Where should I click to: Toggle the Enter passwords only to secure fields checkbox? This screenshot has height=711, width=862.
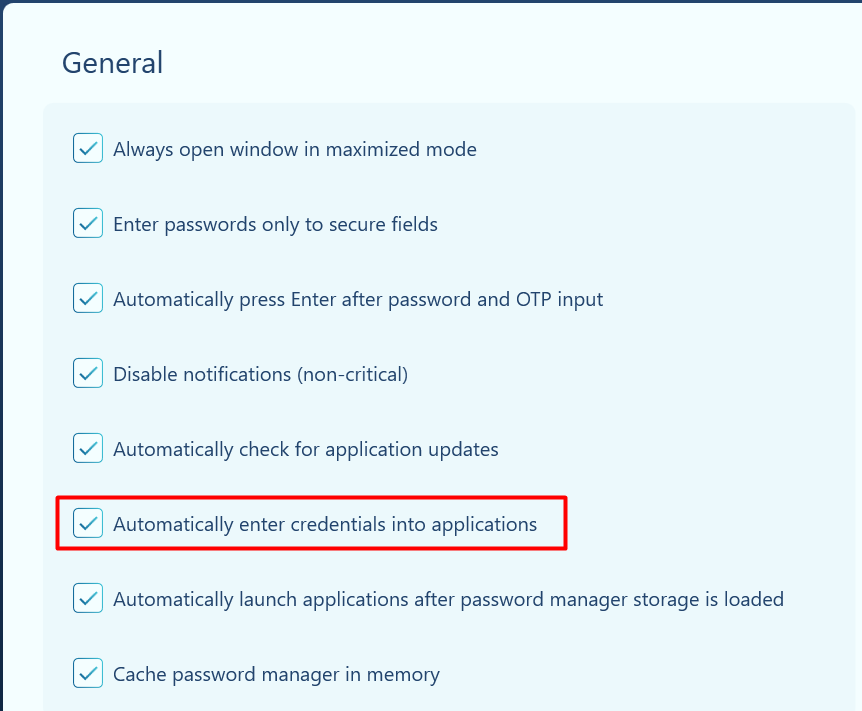click(x=88, y=224)
